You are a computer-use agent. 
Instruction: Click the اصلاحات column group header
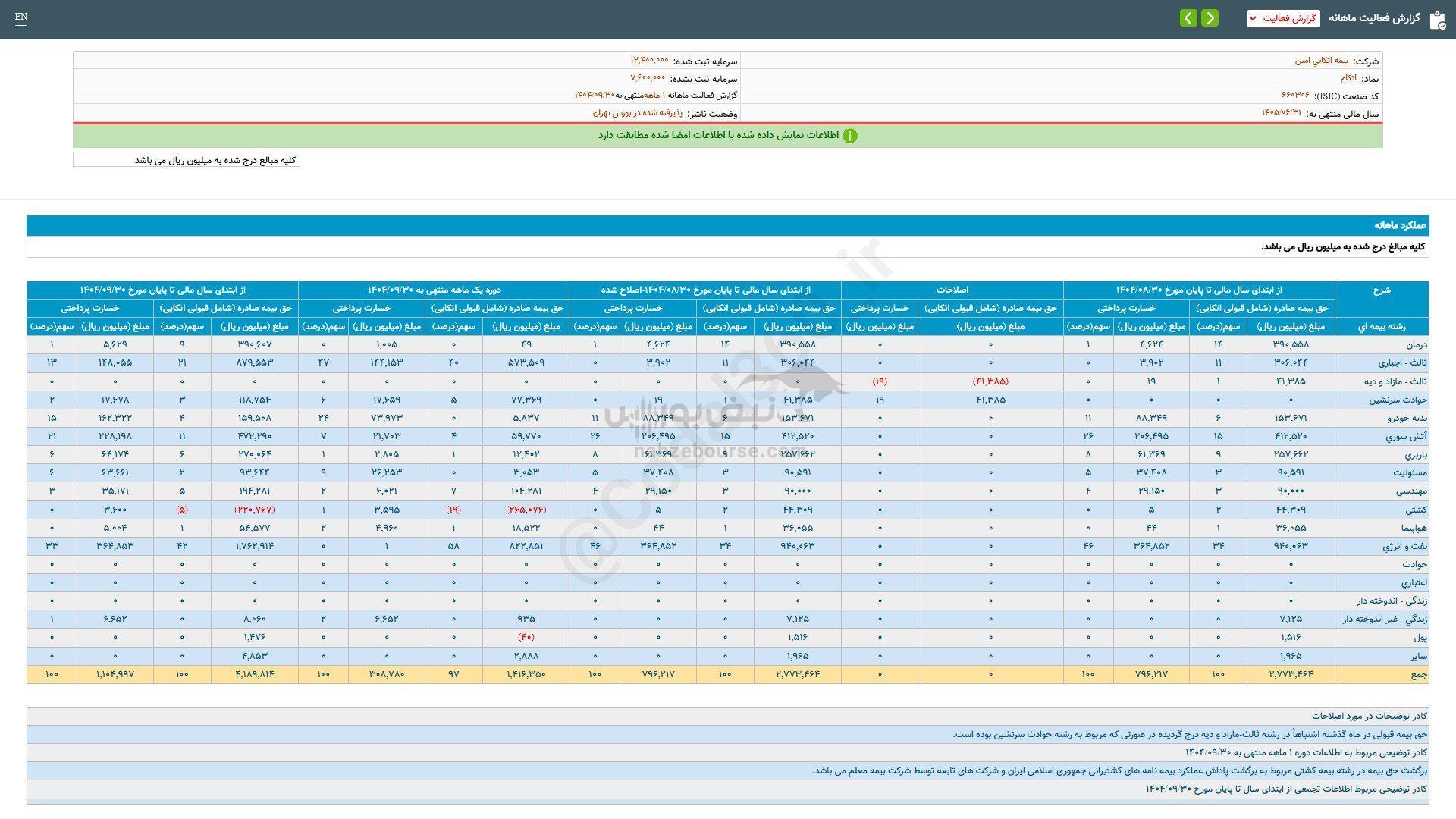point(952,290)
